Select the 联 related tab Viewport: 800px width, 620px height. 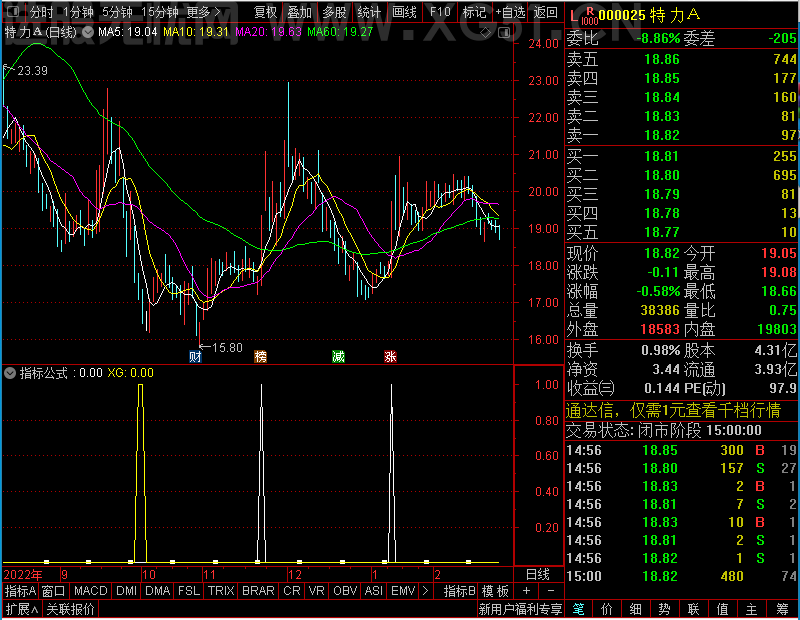tap(693, 609)
